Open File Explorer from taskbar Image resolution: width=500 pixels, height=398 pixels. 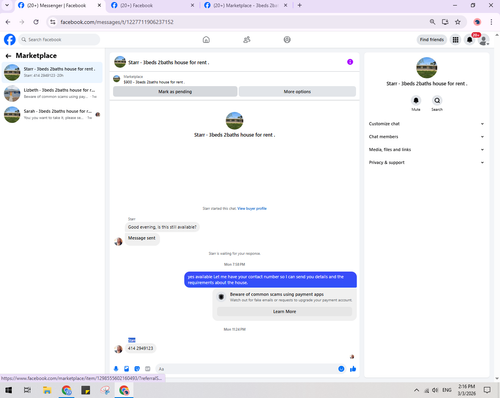point(47,390)
